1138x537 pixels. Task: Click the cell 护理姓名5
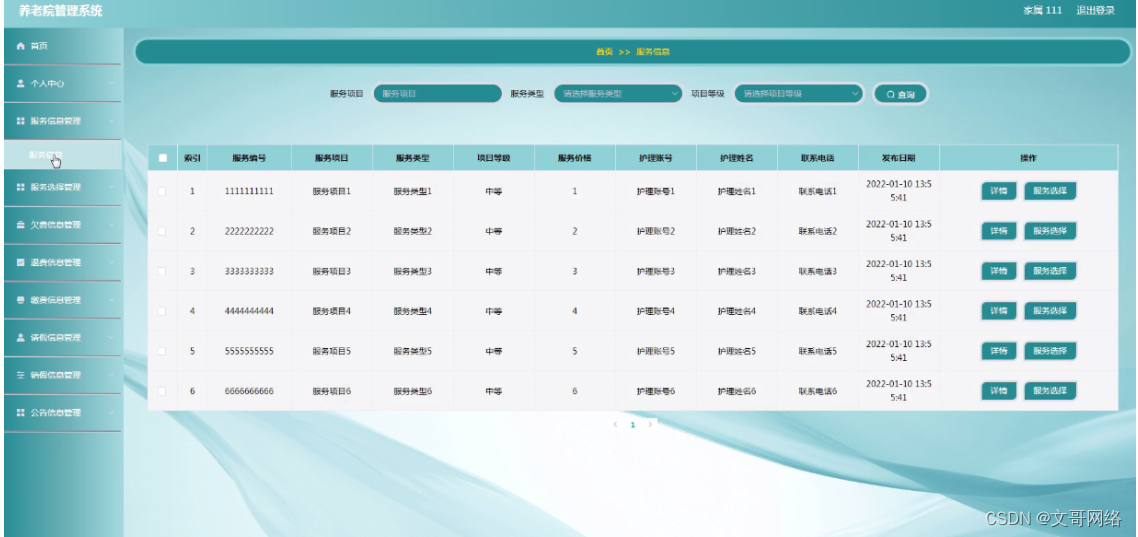[x=737, y=351]
